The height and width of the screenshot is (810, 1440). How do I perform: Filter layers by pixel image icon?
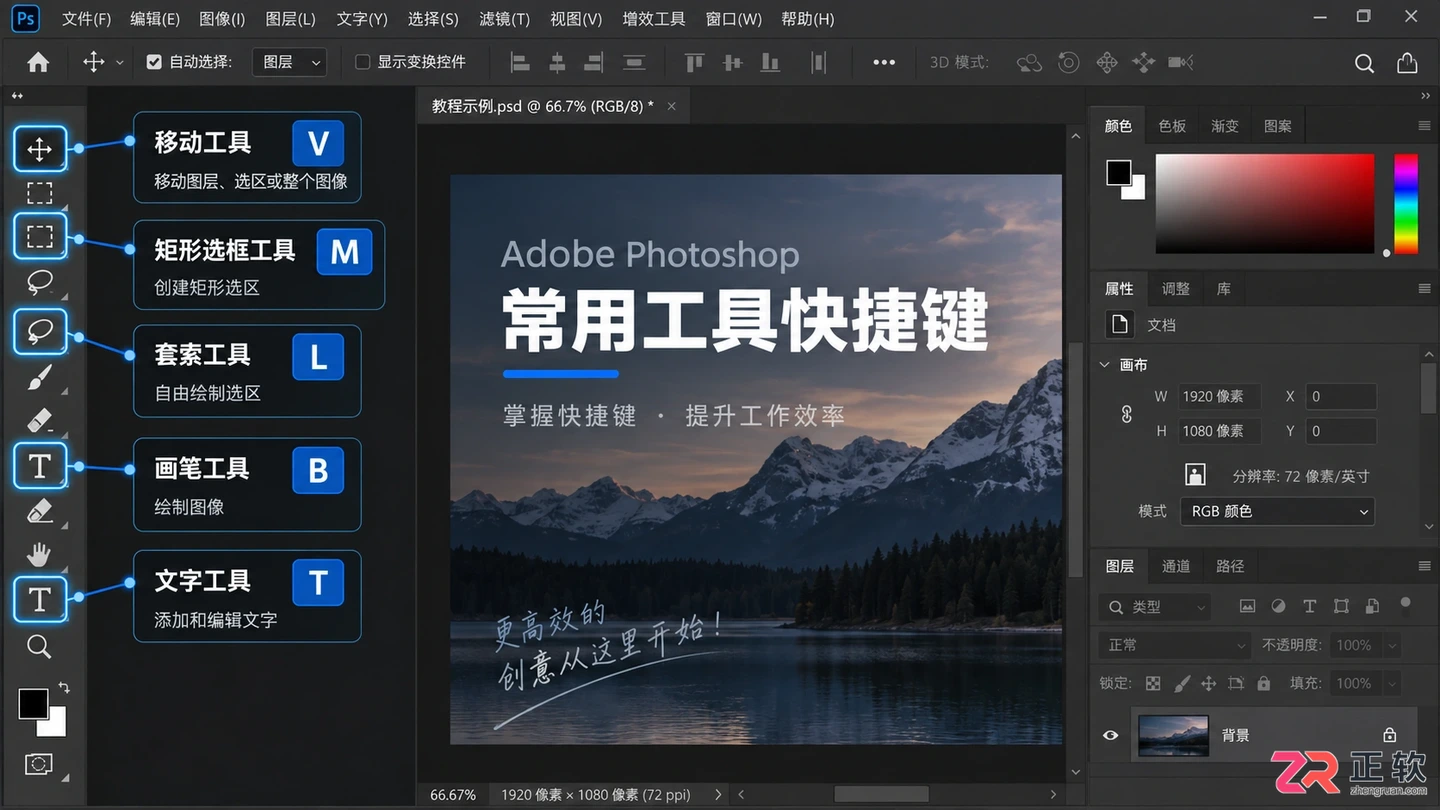[1247, 606]
